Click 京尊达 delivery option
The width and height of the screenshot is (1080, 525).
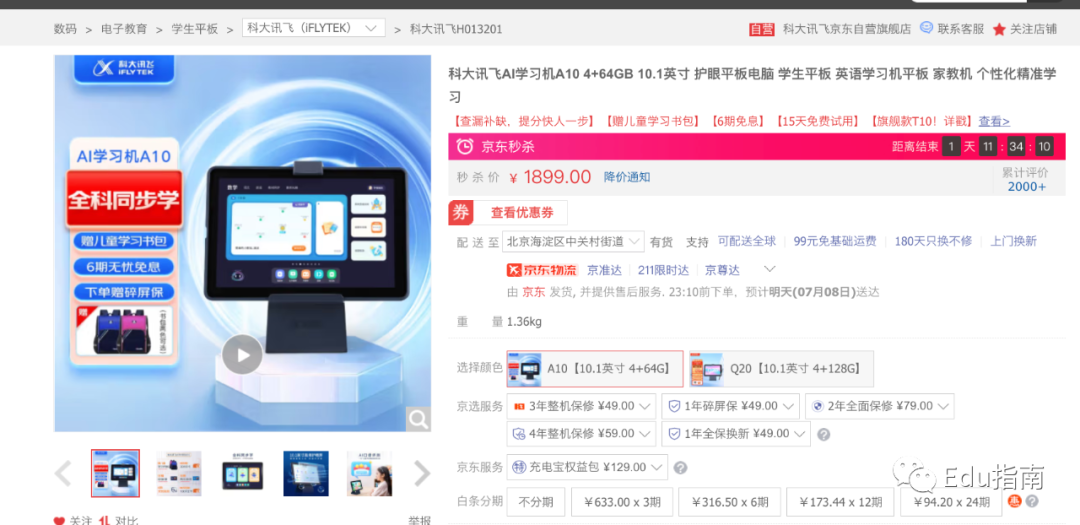722,269
